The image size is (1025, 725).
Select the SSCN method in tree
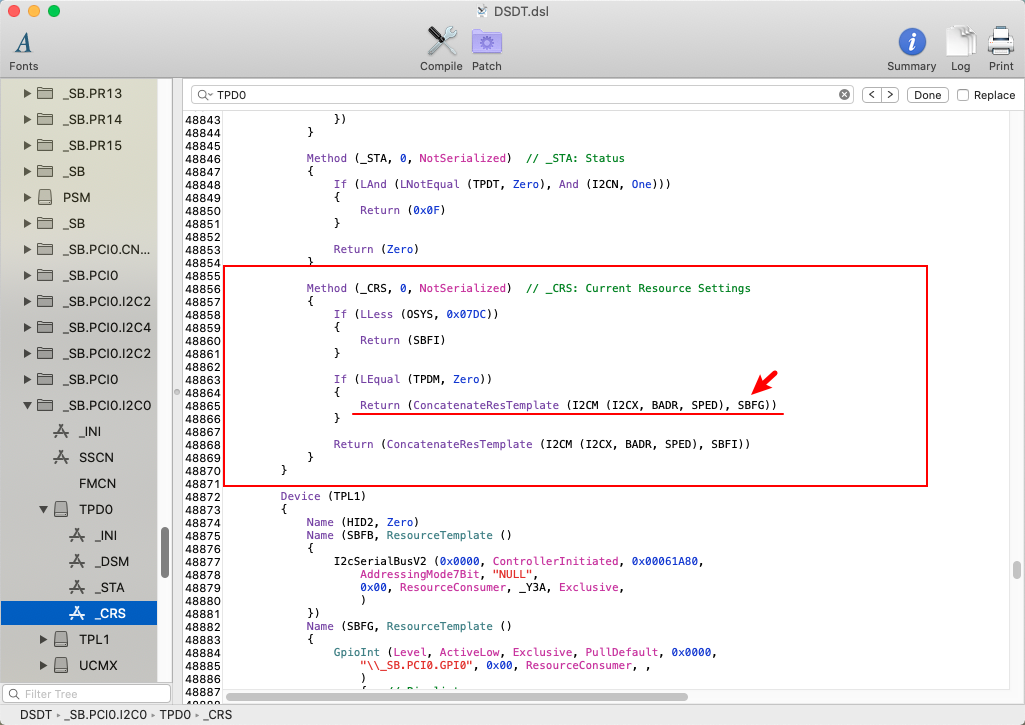pos(97,457)
